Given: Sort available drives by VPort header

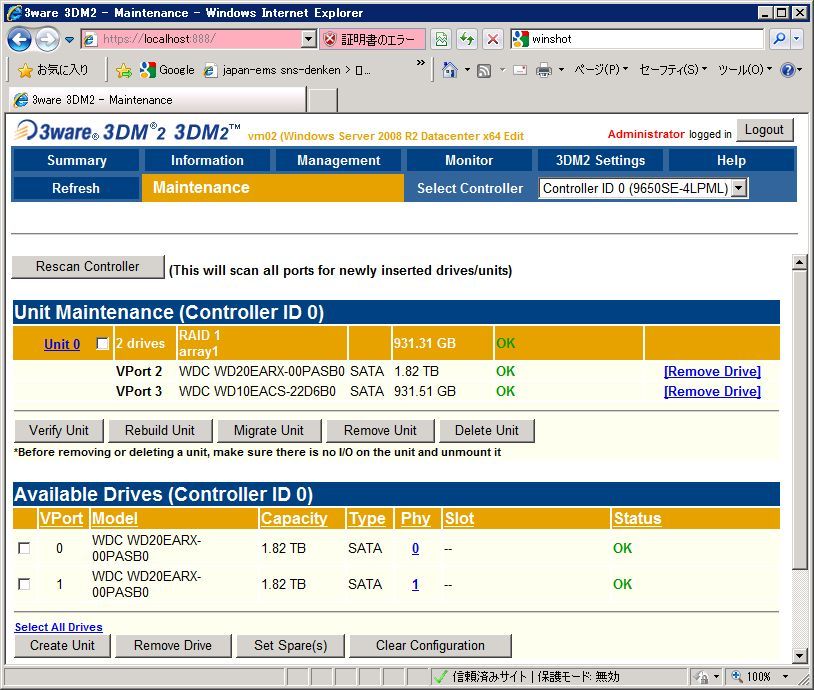Looking at the screenshot, I should coord(61,518).
